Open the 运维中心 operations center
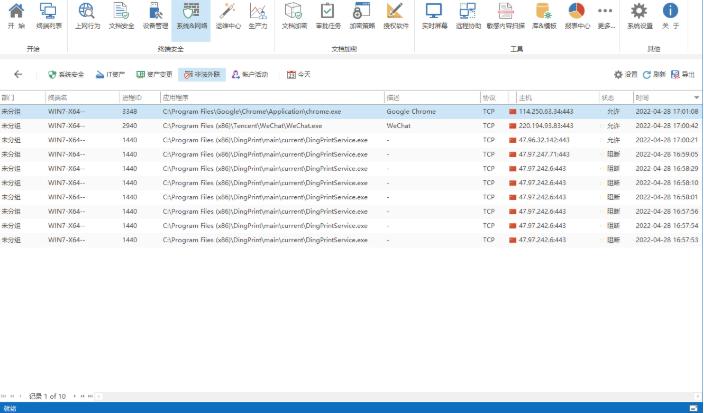The image size is (704, 413). point(228,14)
